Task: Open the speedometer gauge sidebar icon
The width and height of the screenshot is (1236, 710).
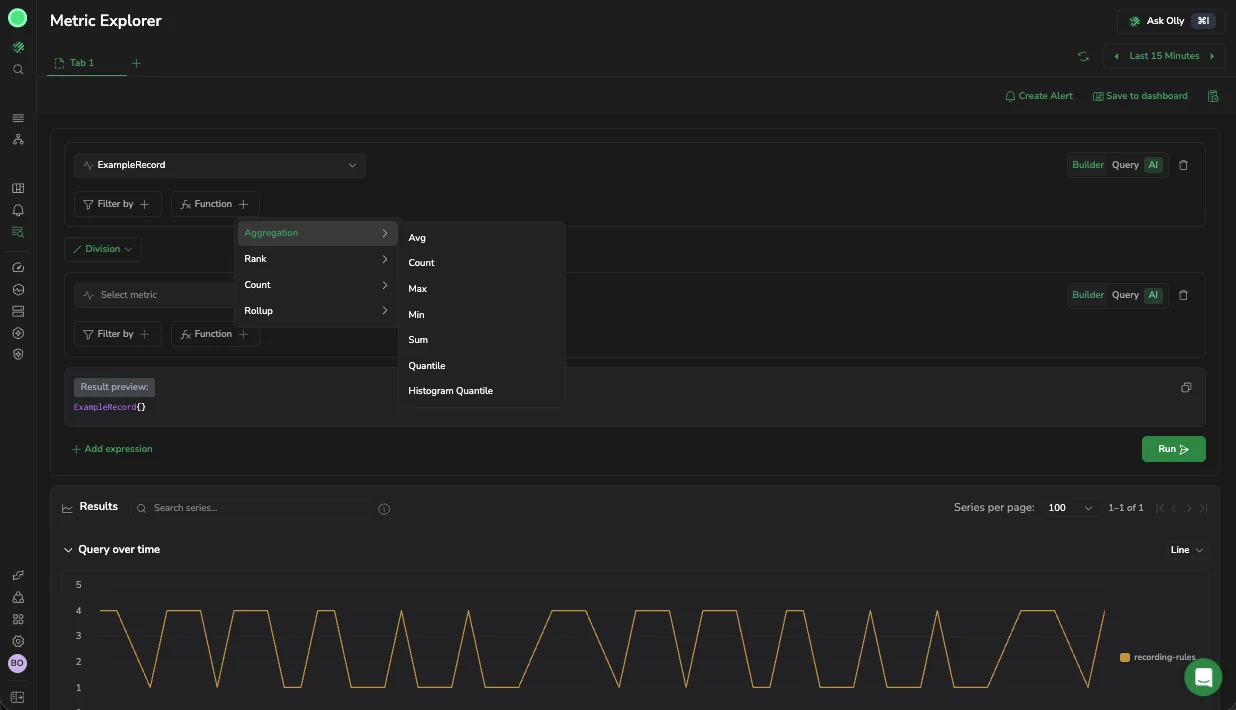Action: click(x=18, y=267)
